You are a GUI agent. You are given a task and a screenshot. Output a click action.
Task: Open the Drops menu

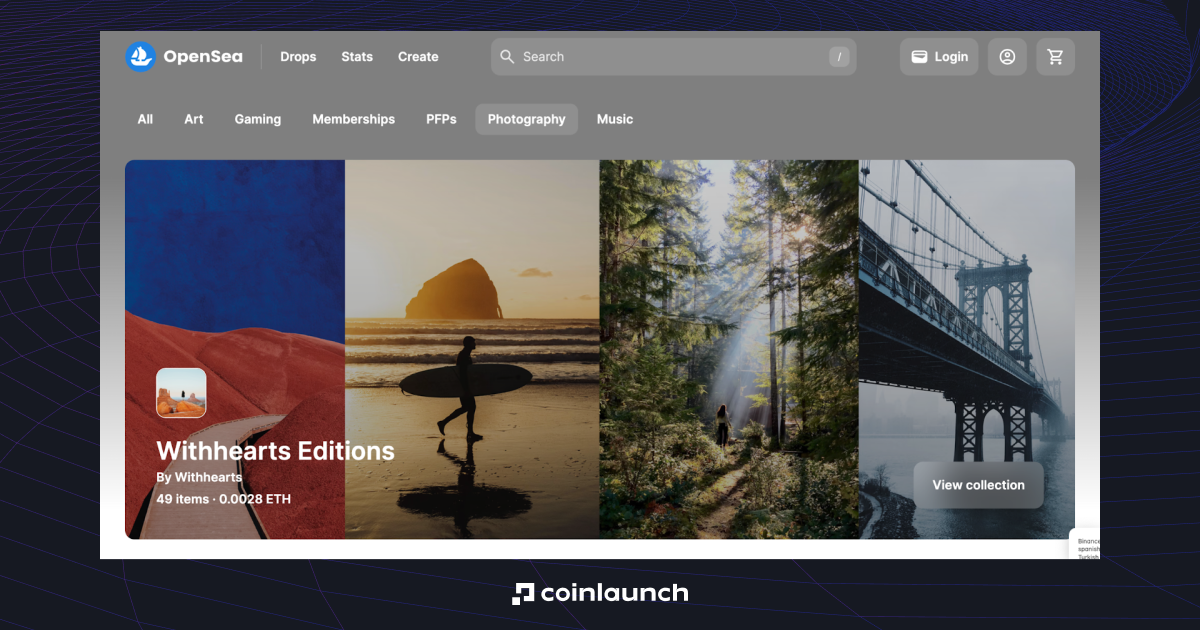298,57
